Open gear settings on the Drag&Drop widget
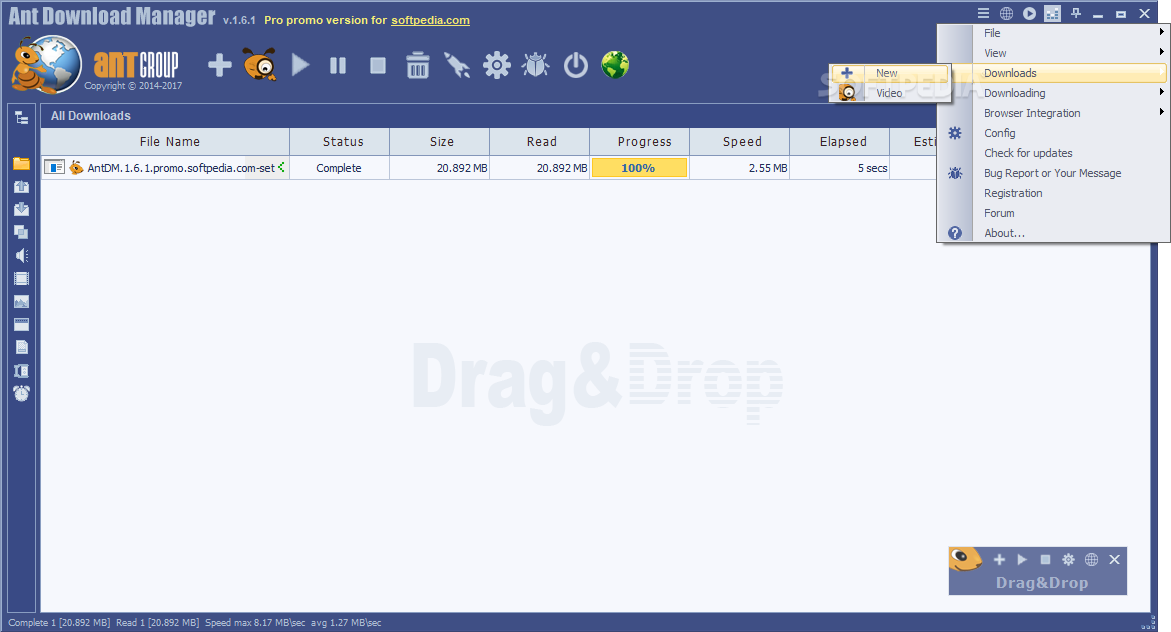1171x632 pixels. pos(1069,560)
